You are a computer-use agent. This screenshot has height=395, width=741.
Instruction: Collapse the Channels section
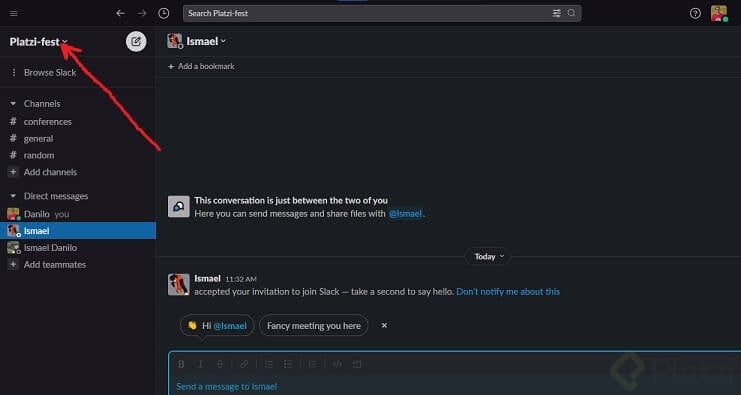pyautogui.click(x=13, y=103)
